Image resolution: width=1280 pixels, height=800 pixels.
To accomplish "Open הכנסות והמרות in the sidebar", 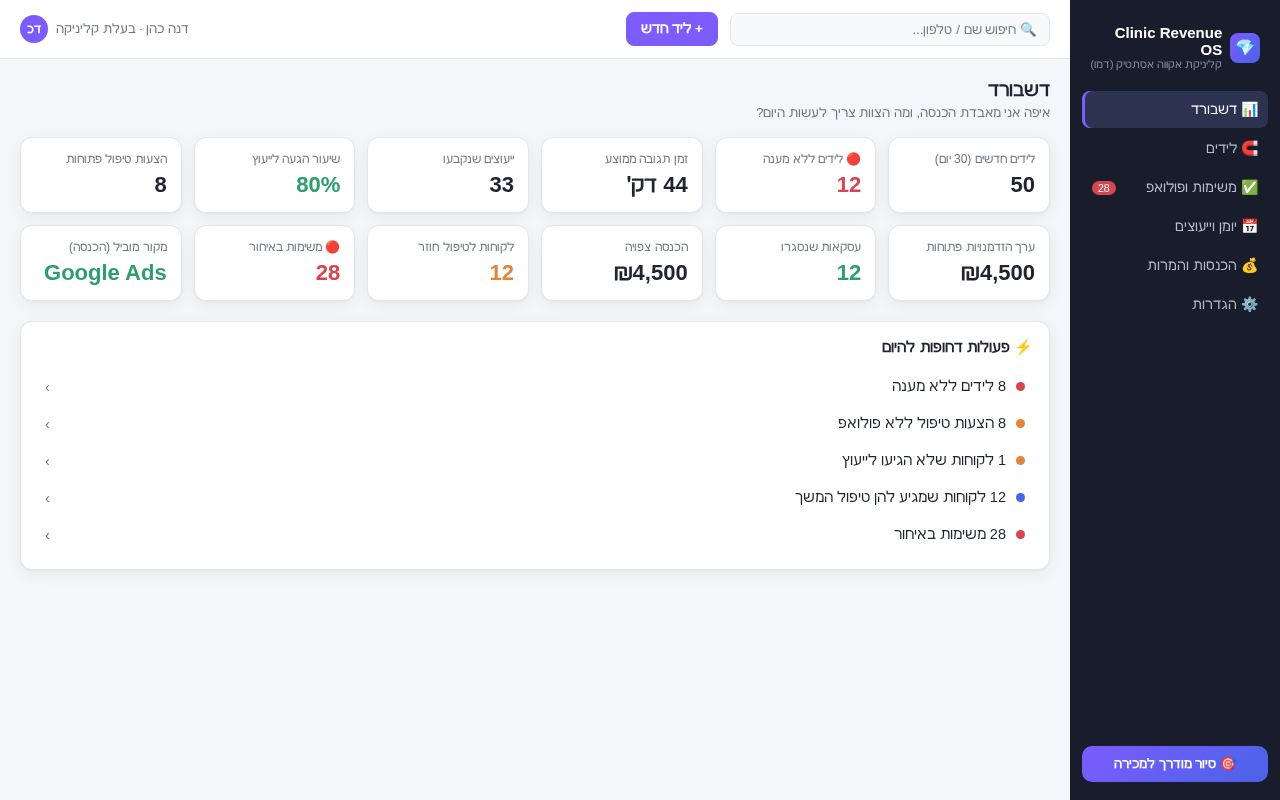I will 1175,265.
